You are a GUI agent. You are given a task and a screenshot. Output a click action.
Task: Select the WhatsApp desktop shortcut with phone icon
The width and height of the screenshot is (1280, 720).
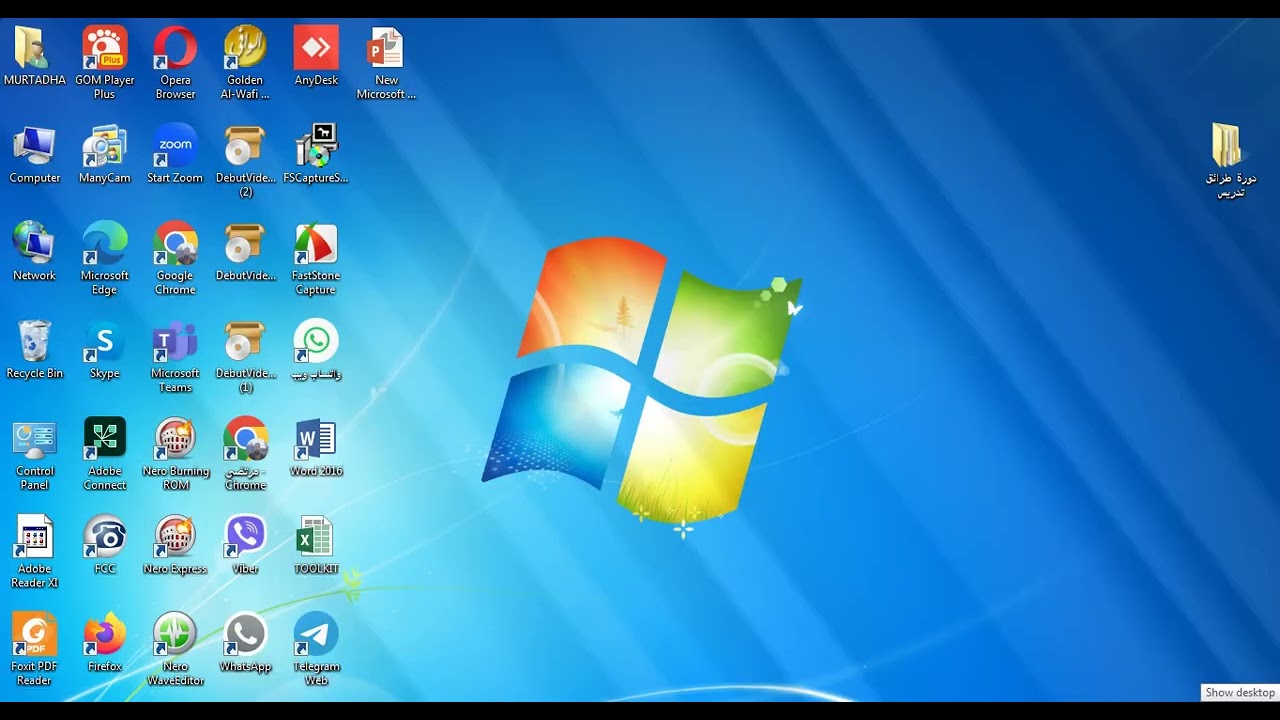coord(245,635)
